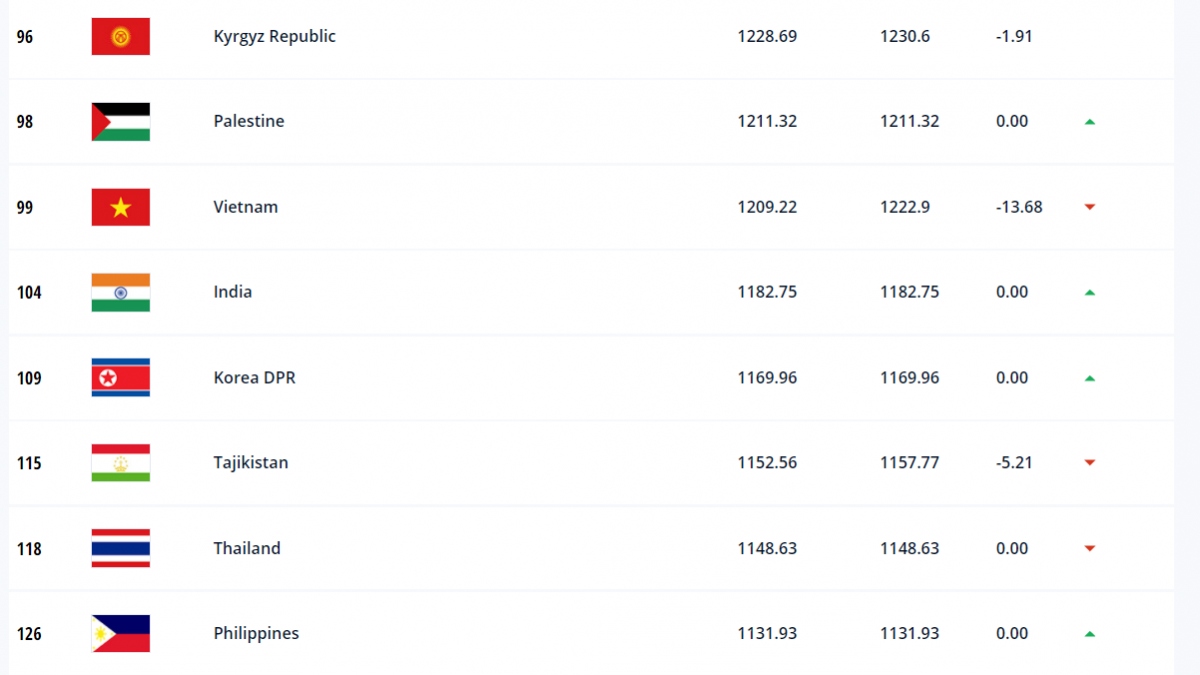1200x675 pixels.
Task: Click green up arrow in Palestine row
Action: tap(1090, 122)
